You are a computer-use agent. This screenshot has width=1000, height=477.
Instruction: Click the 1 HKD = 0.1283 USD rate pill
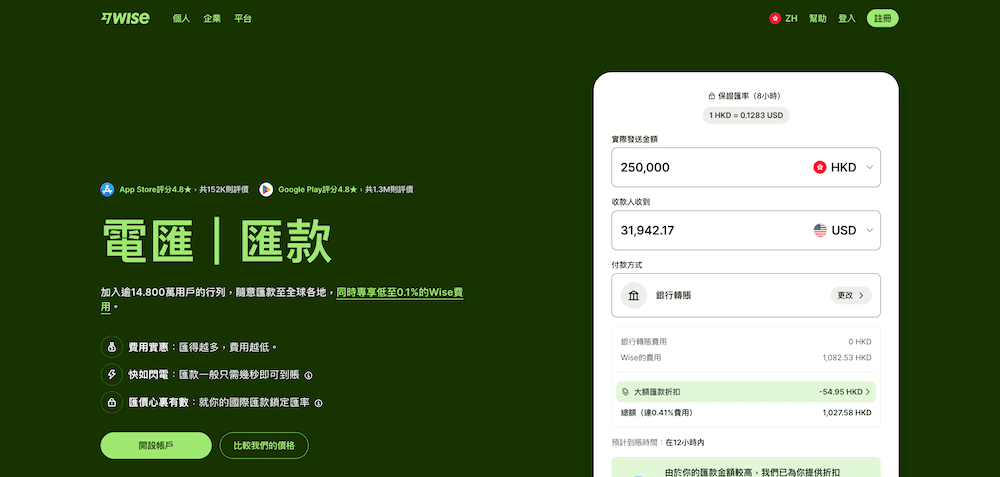(746, 115)
